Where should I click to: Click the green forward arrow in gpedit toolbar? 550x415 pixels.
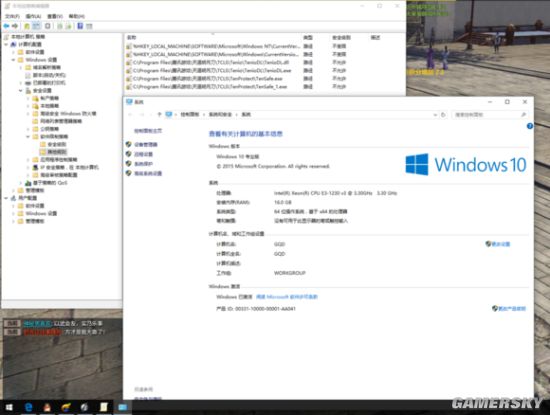coord(15,26)
